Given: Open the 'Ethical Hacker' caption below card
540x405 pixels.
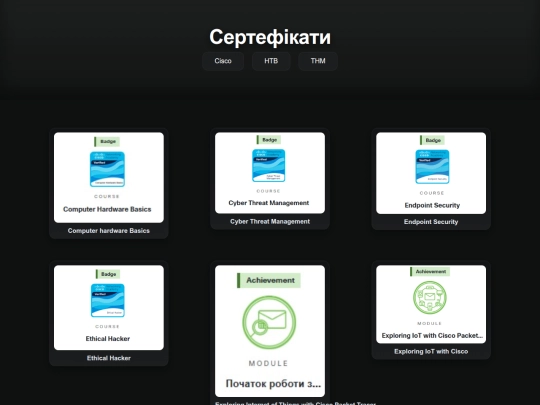Looking at the screenshot, I should pos(109,358).
